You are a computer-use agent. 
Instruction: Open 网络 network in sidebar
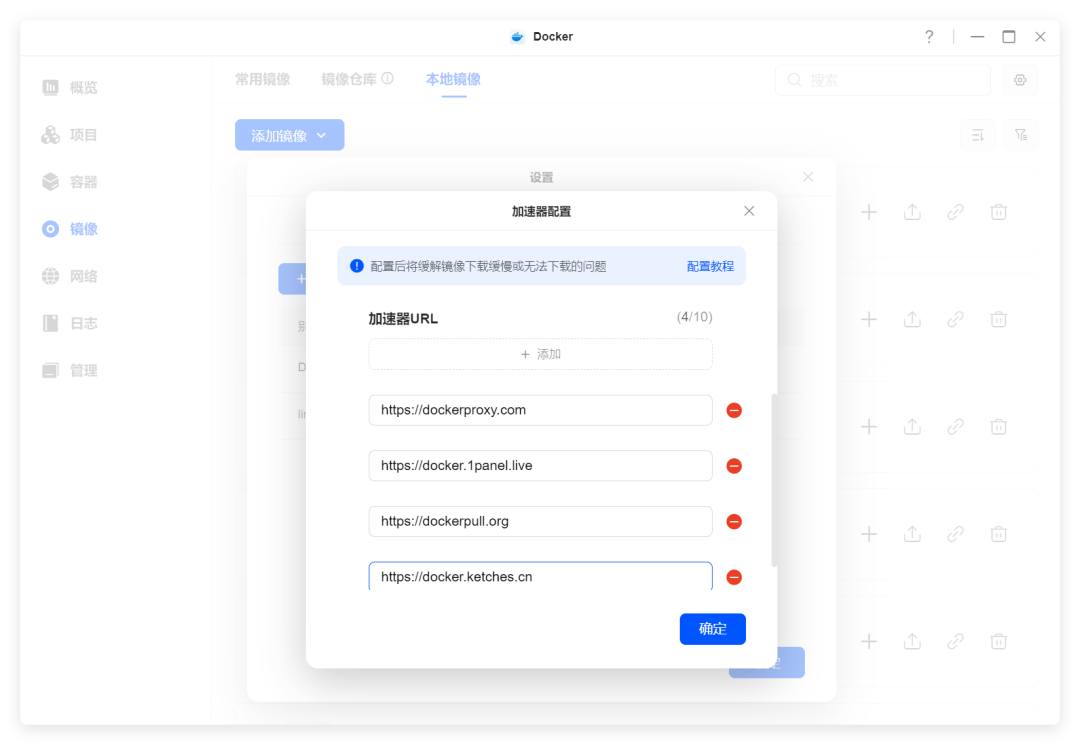[70, 276]
